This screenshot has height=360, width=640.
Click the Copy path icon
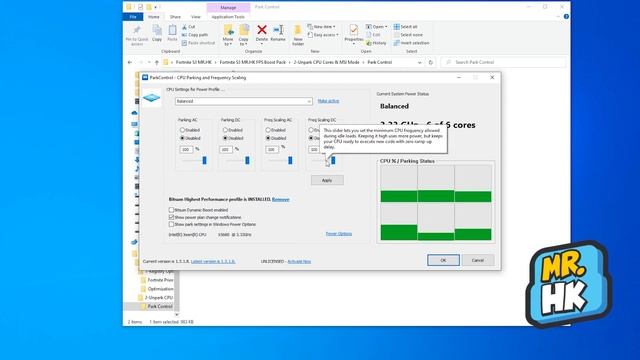click(x=184, y=35)
